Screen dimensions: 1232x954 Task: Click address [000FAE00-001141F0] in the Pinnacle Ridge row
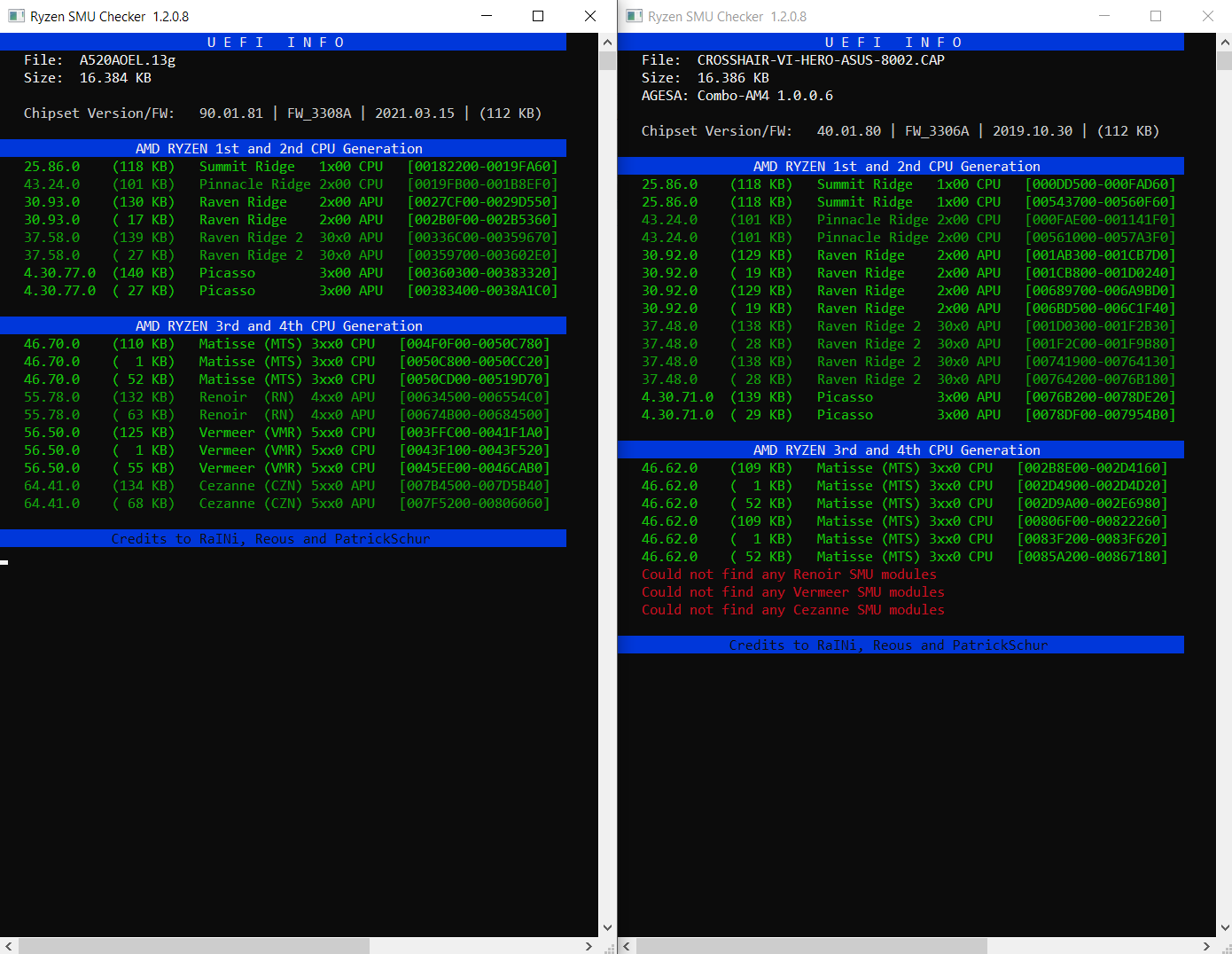coord(1101,220)
